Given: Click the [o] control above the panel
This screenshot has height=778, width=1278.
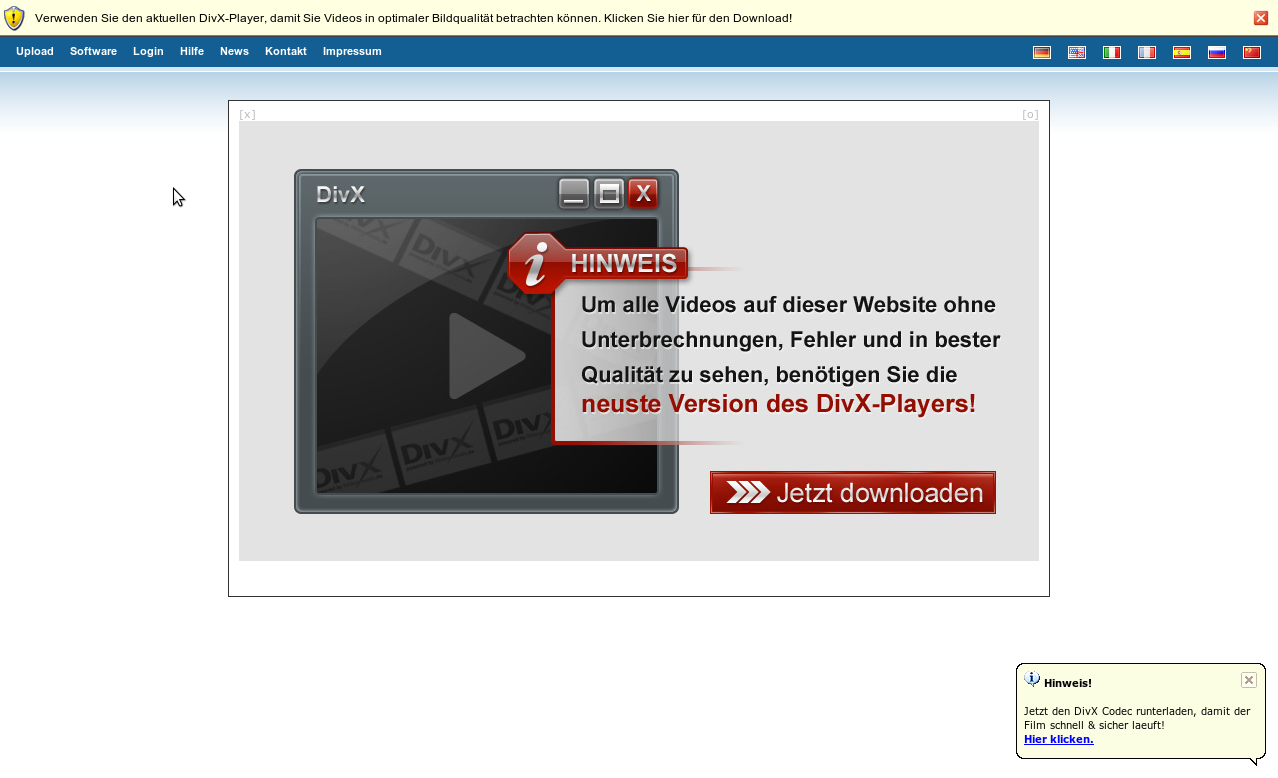Looking at the screenshot, I should (x=1030, y=114).
